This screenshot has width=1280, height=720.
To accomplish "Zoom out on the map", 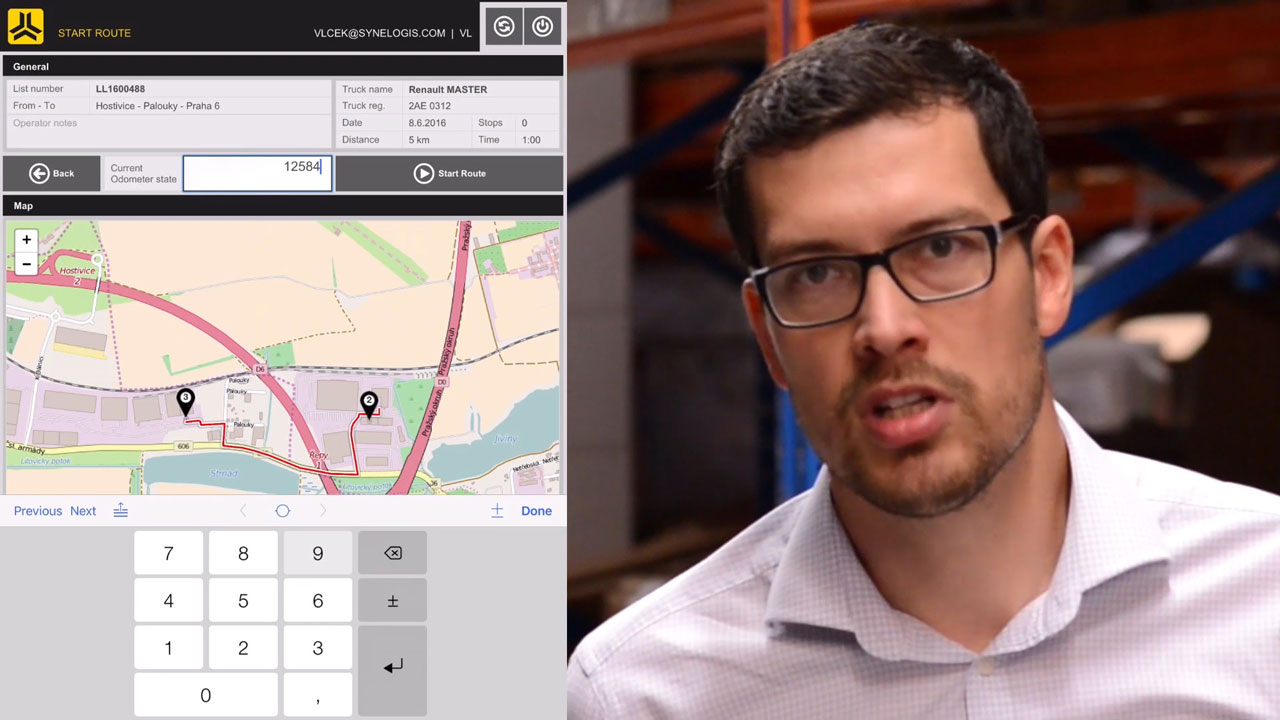I will 26,264.
